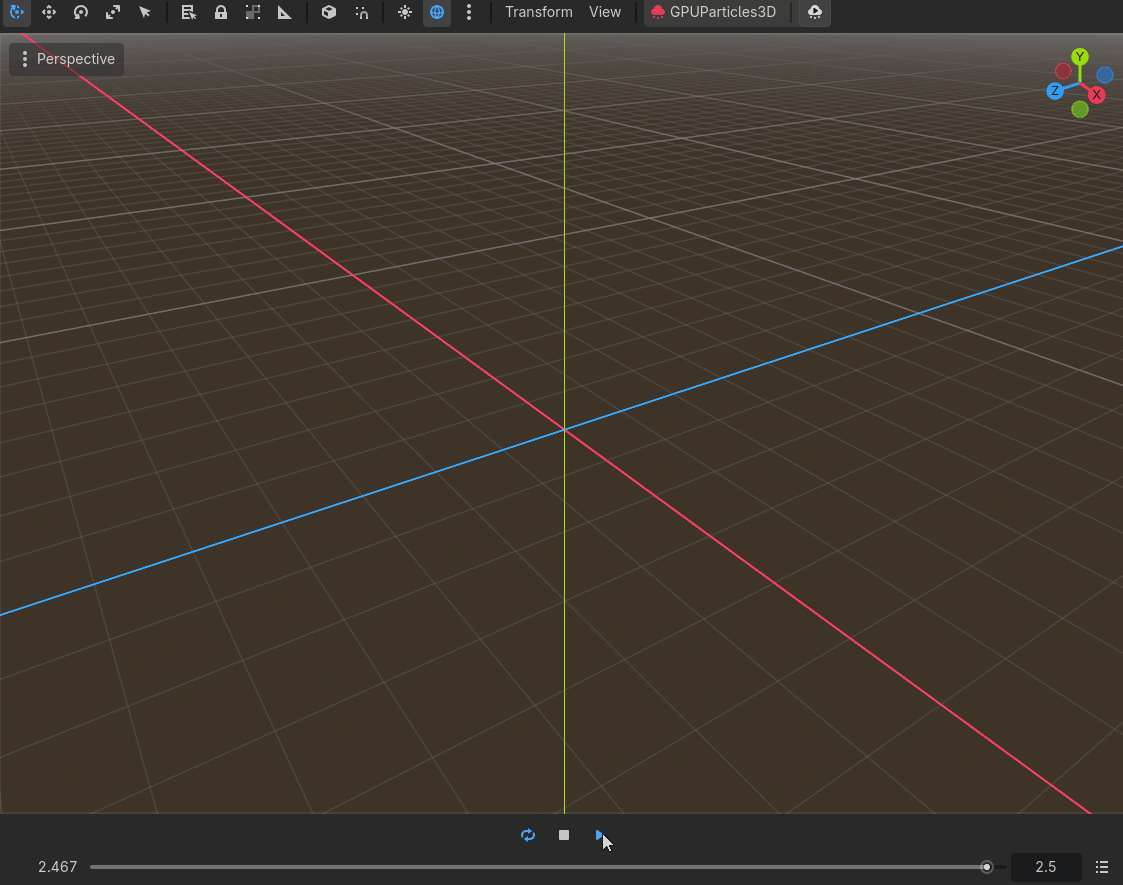Click the particle timeline slider handle
The height and width of the screenshot is (885, 1123).
click(986, 867)
